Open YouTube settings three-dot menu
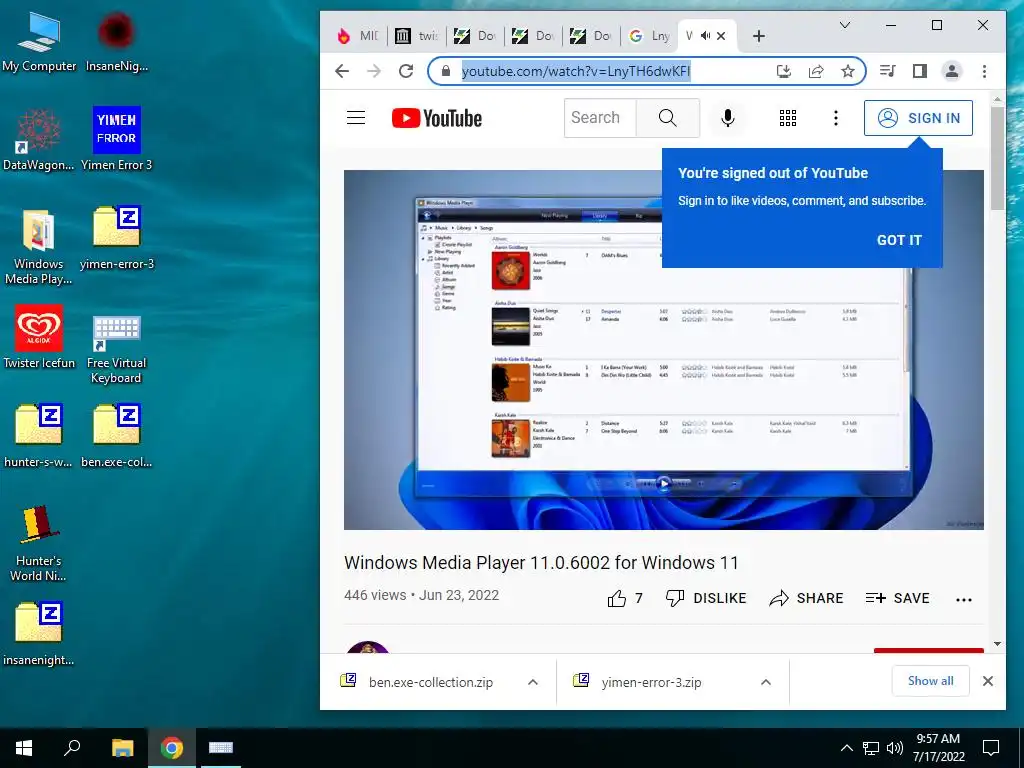 [835, 118]
